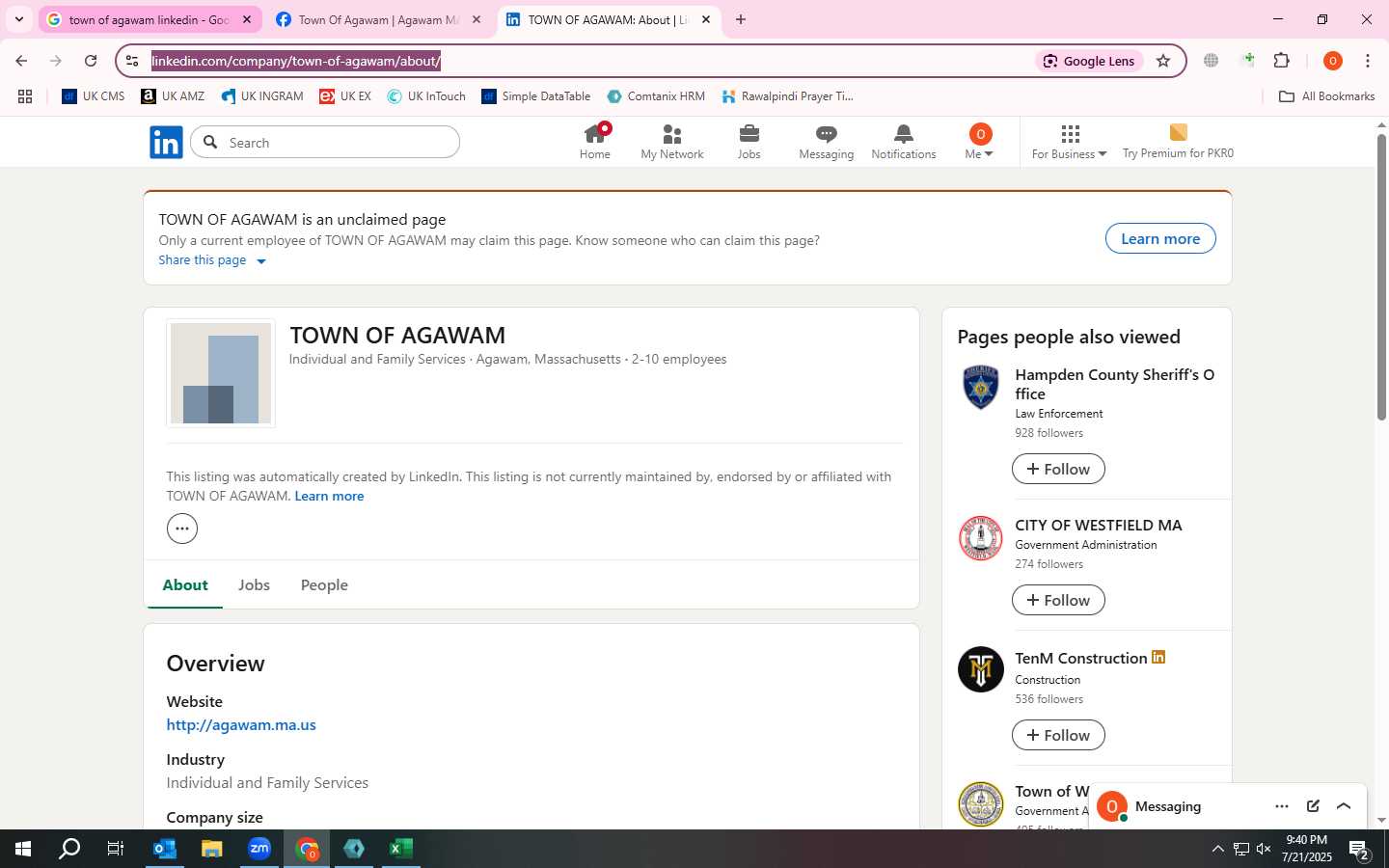Viewport: 1389px width, 868px height.
Task: Open the Extensions puzzle icon
Action: point(1281,61)
